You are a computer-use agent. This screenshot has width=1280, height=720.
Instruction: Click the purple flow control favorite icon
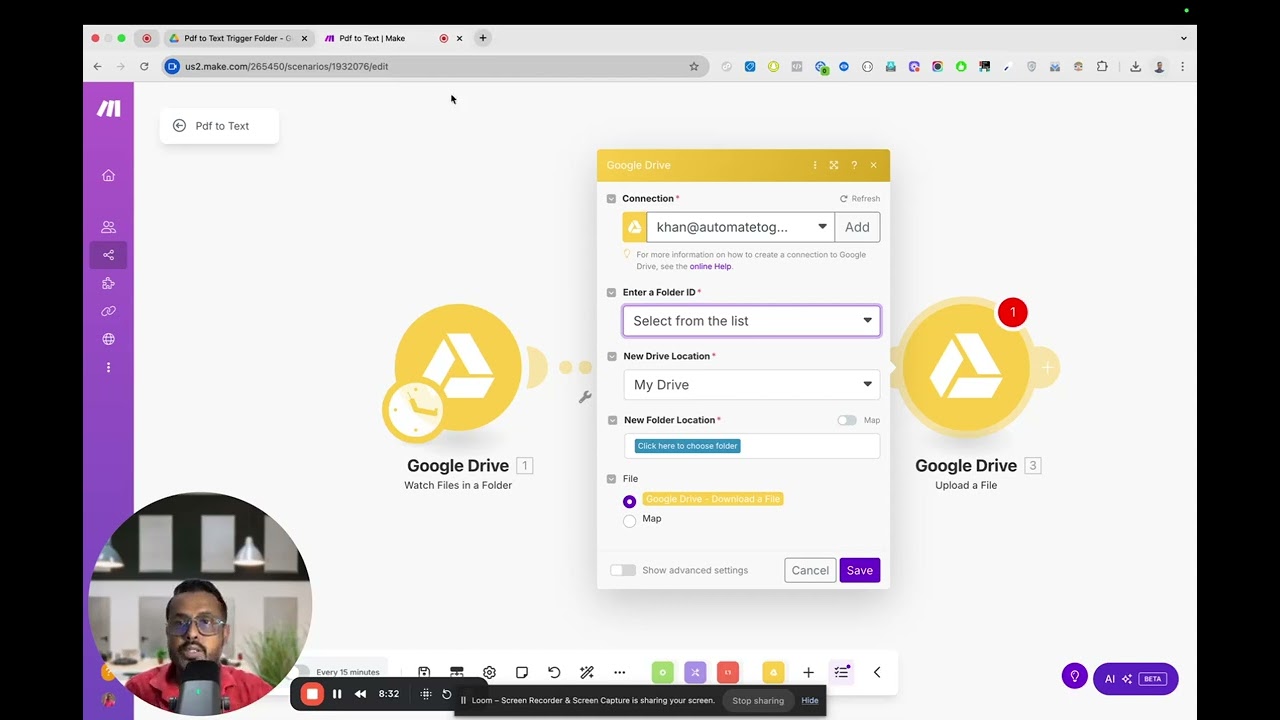(696, 673)
